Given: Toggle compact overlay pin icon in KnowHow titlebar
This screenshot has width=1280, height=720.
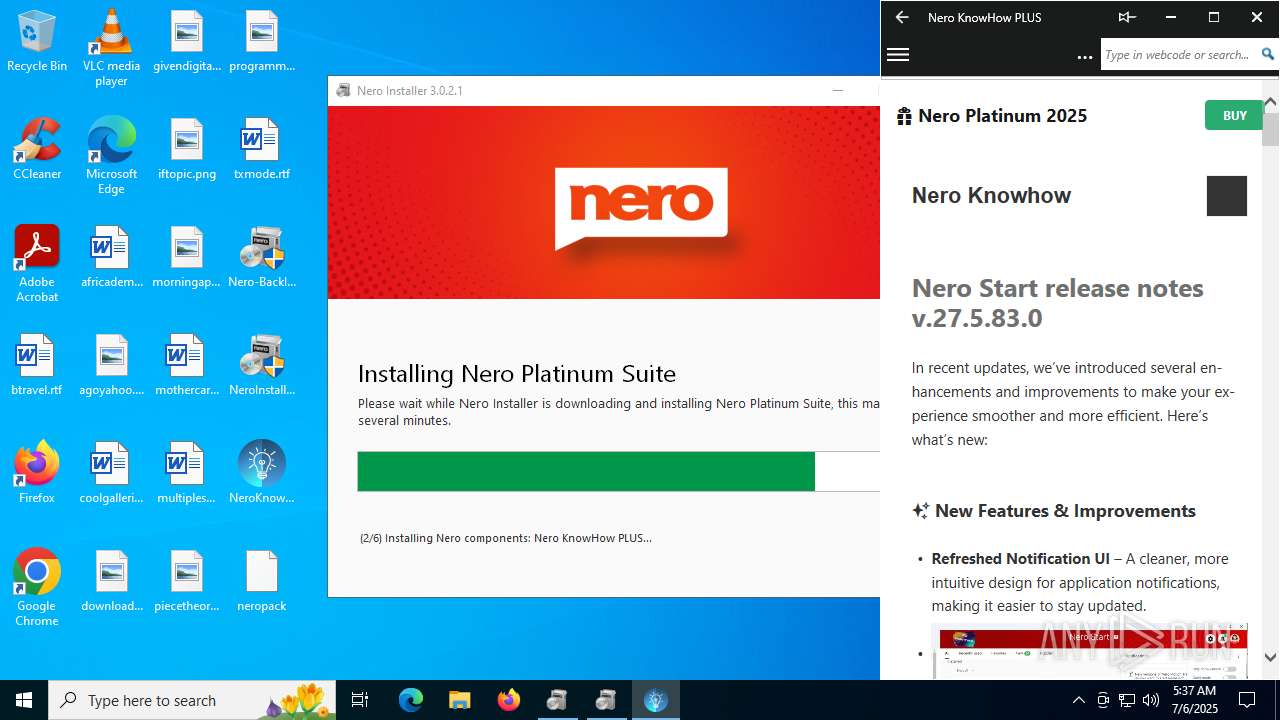Looking at the screenshot, I should click(x=1127, y=17).
